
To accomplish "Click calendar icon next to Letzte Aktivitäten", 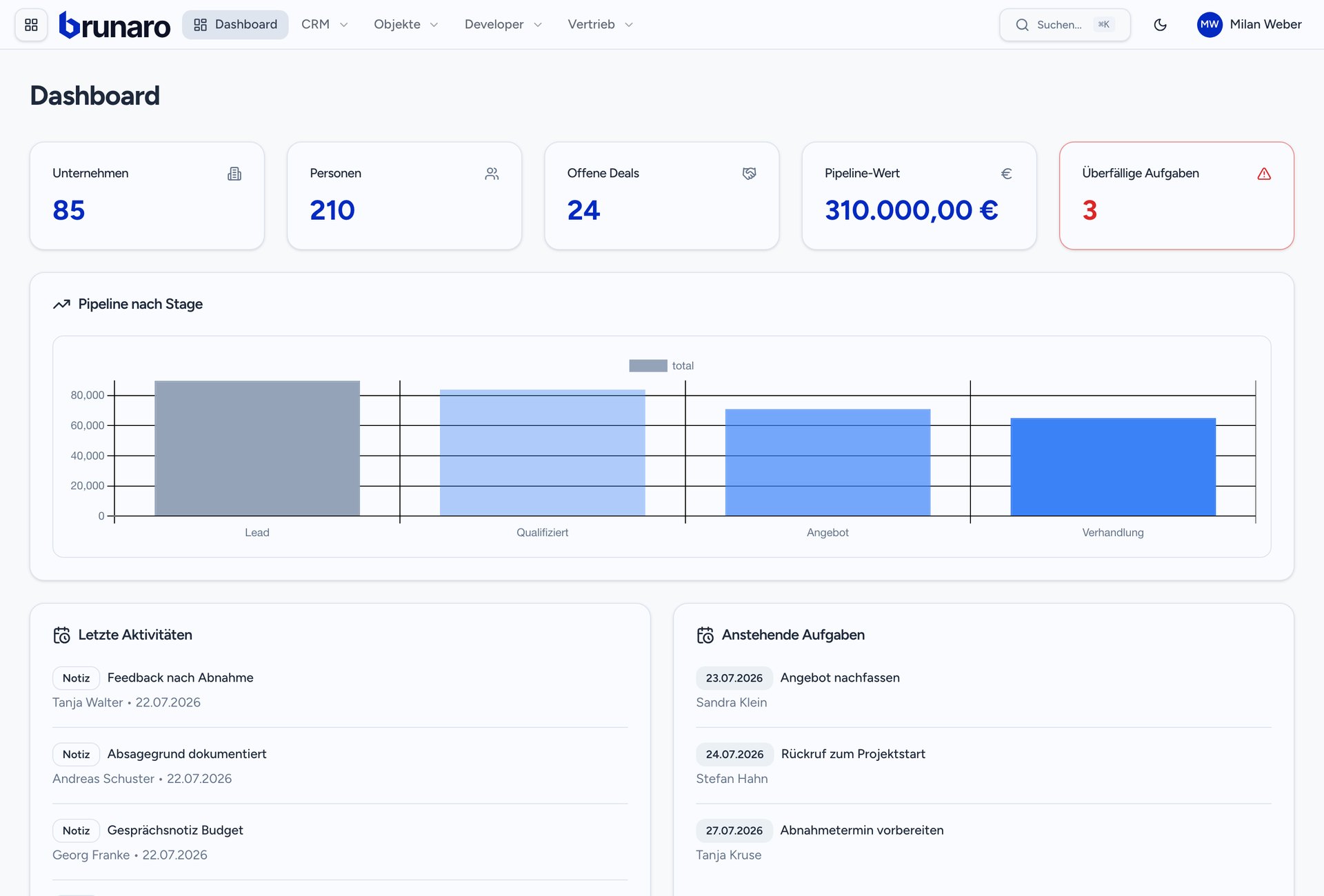I will 61,635.
